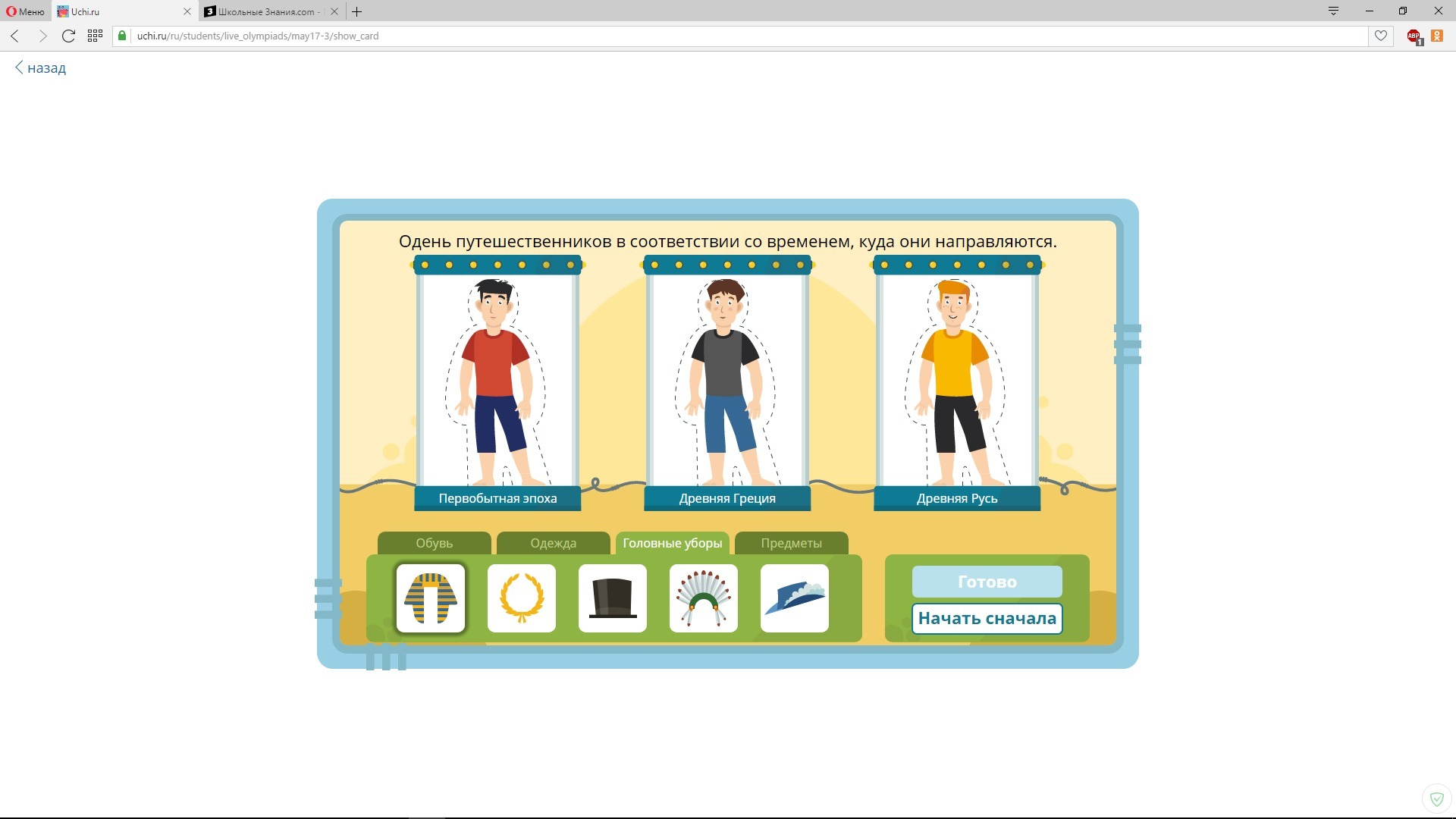The width and height of the screenshot is (1456, 819).
Task: Click the Начать сначала button
Action: click(987, 618)
